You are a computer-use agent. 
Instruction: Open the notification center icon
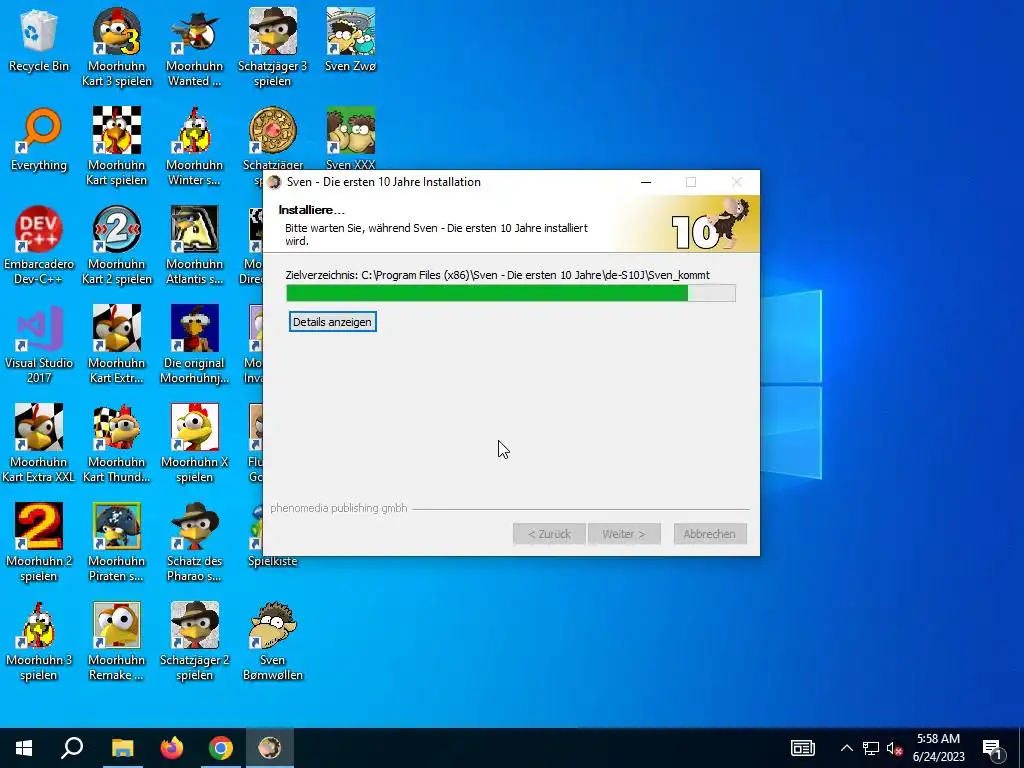pyautogui.click(x=993, y=748)
